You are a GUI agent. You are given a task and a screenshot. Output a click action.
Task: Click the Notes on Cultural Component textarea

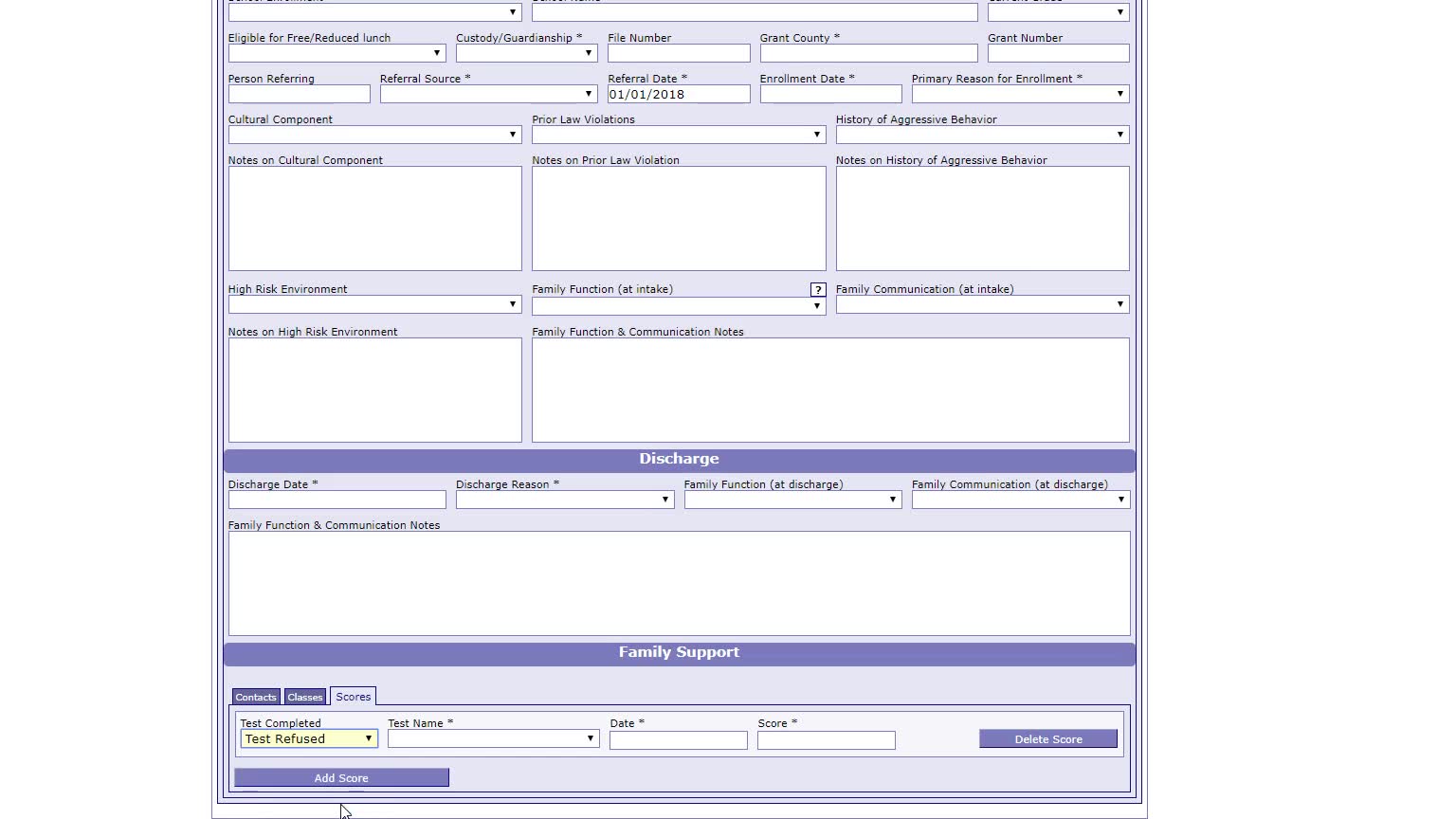374,219
